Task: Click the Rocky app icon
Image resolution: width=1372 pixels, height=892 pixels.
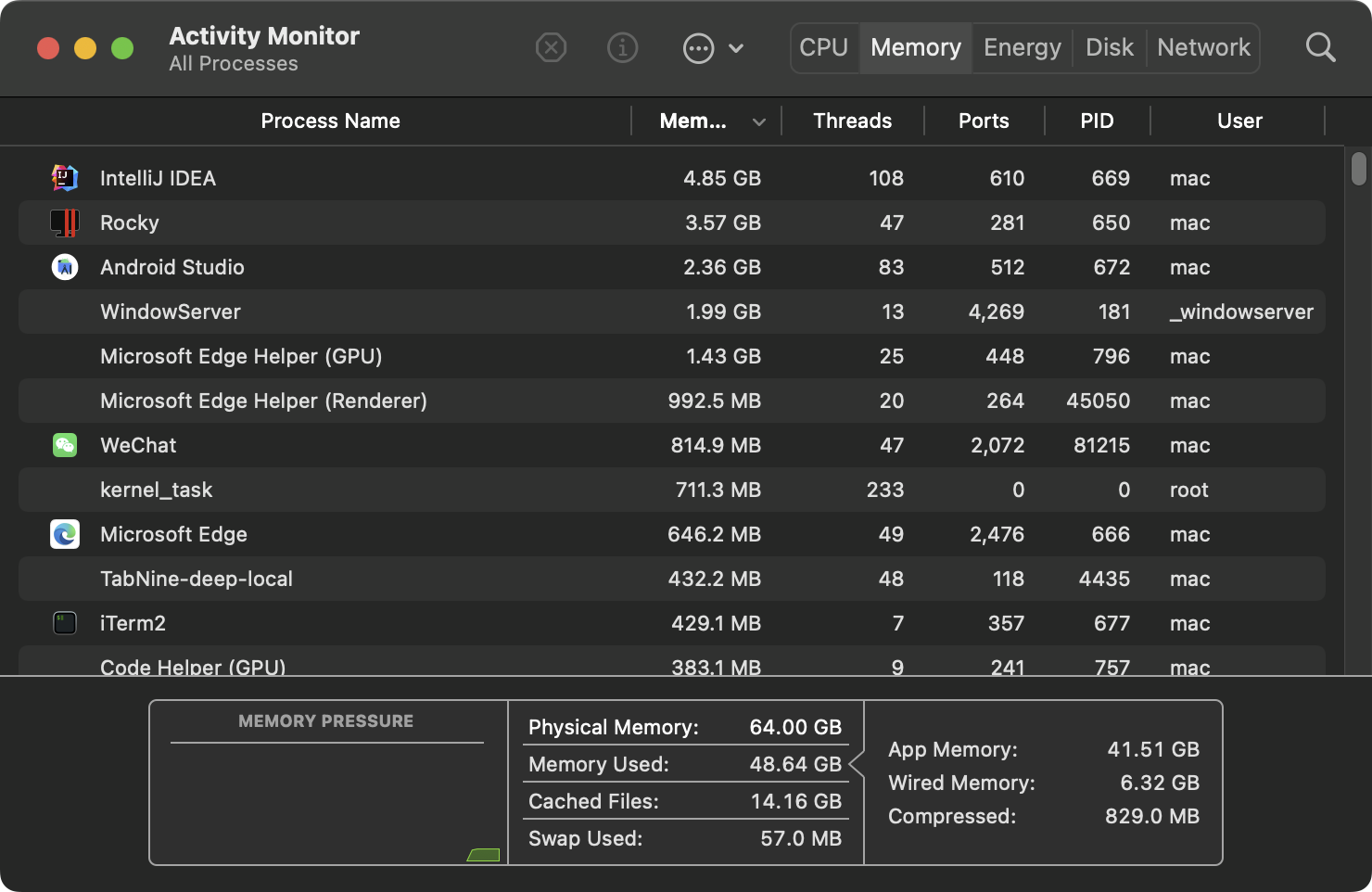Action: (65, 223)
